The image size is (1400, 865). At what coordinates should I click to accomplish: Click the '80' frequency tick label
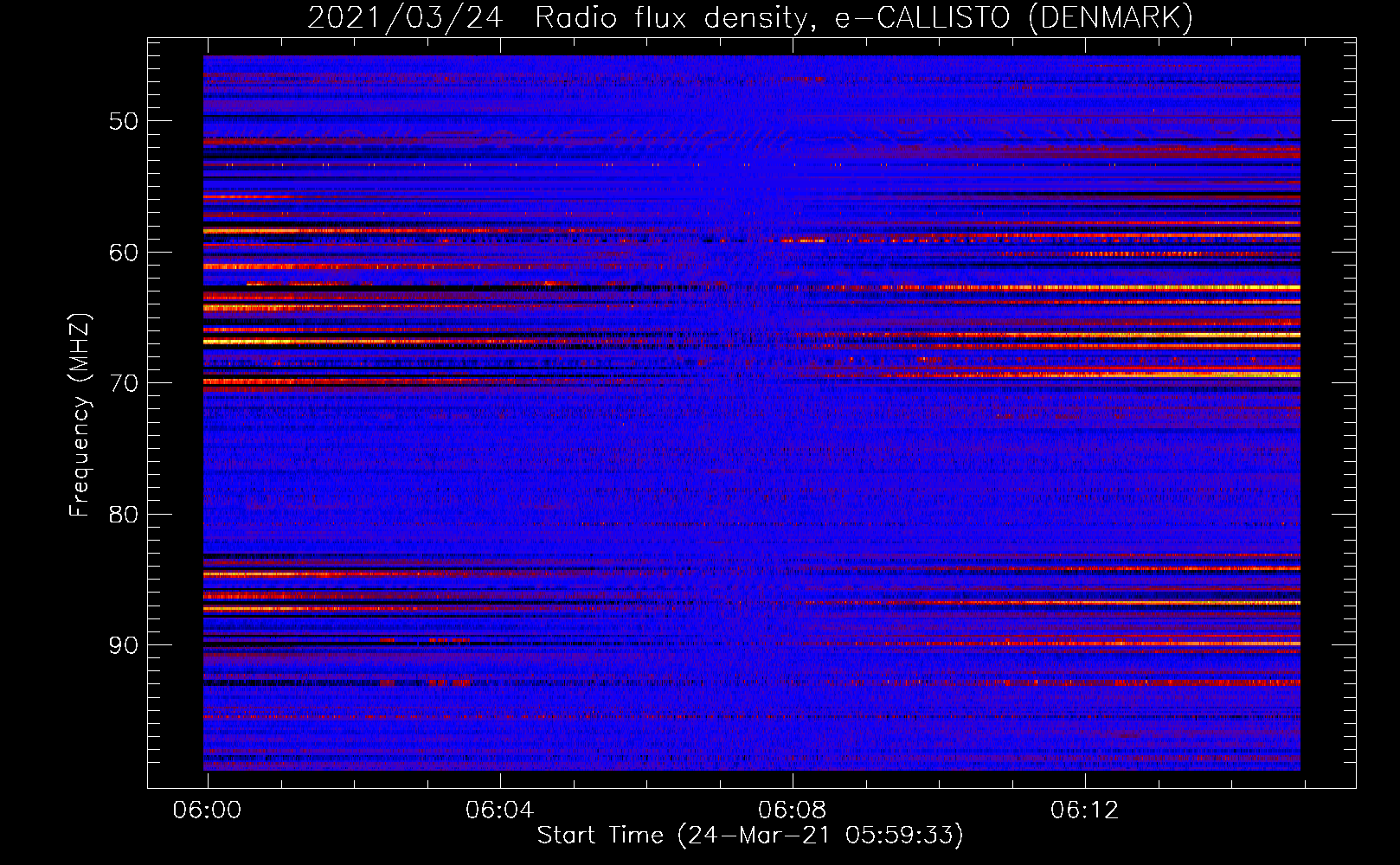point(124,515)
